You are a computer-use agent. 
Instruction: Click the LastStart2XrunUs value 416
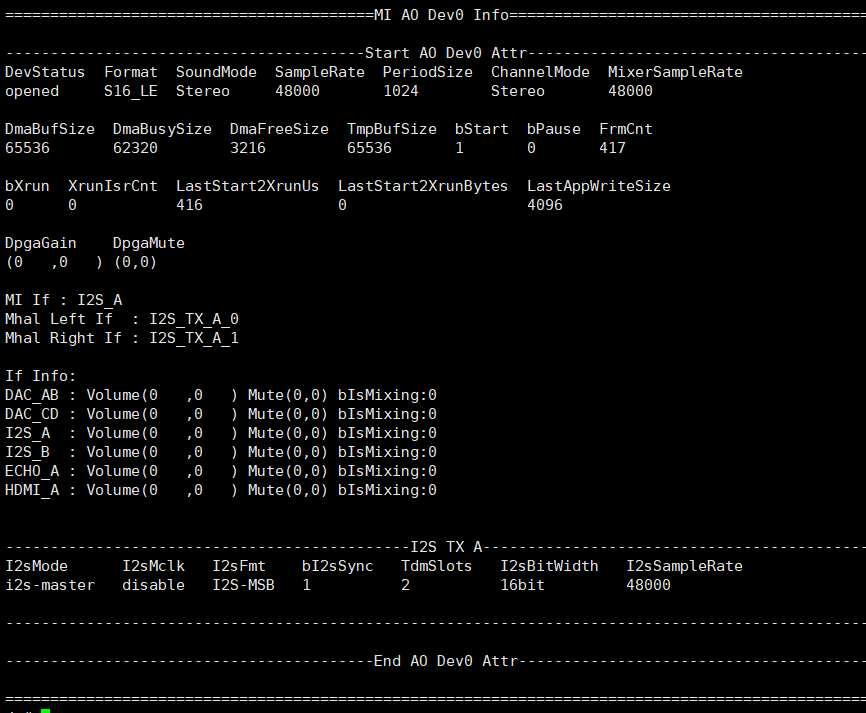click(189, 205)
